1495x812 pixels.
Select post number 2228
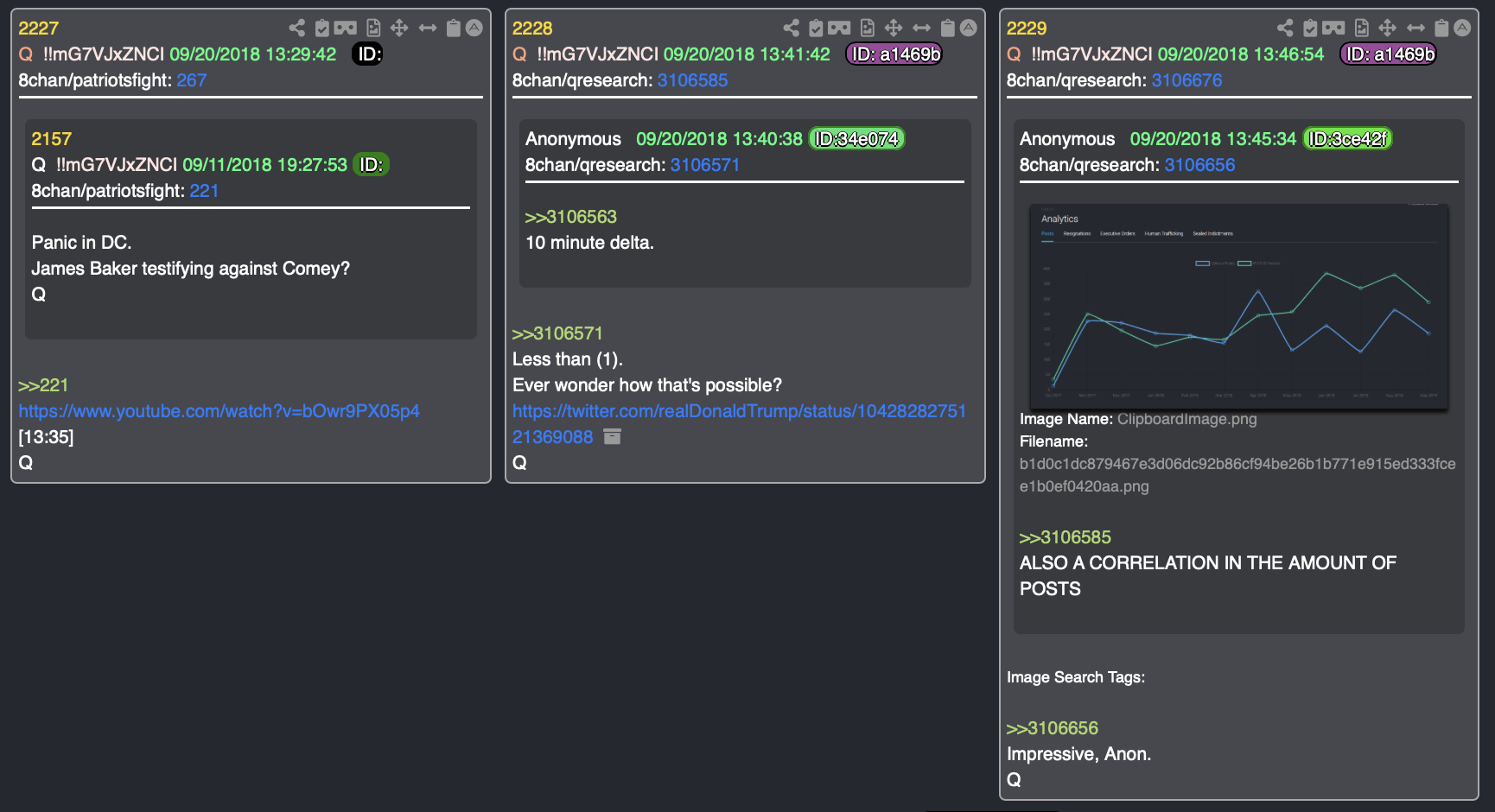[x=532, y=29]
